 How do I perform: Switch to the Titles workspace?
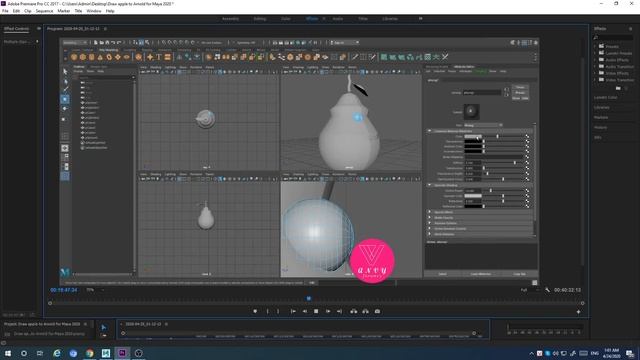[363, 19]
